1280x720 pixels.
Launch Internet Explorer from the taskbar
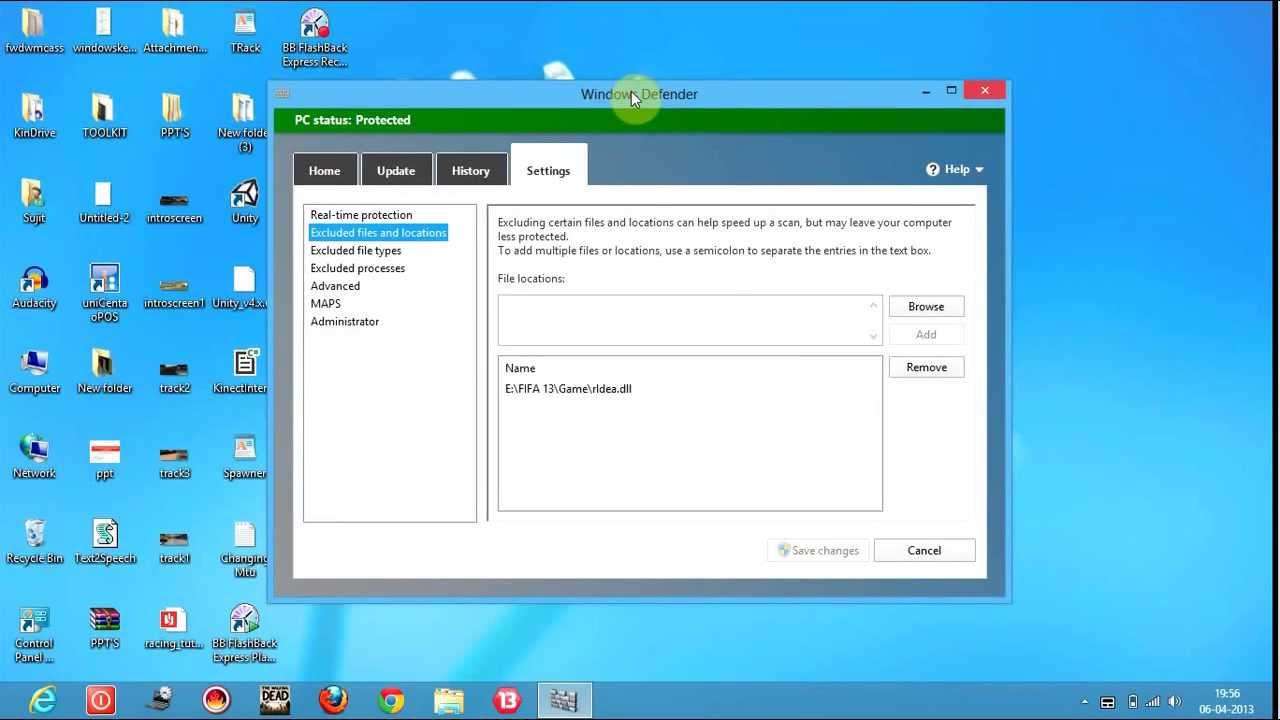pyautogui.click(x=42, y=700)
